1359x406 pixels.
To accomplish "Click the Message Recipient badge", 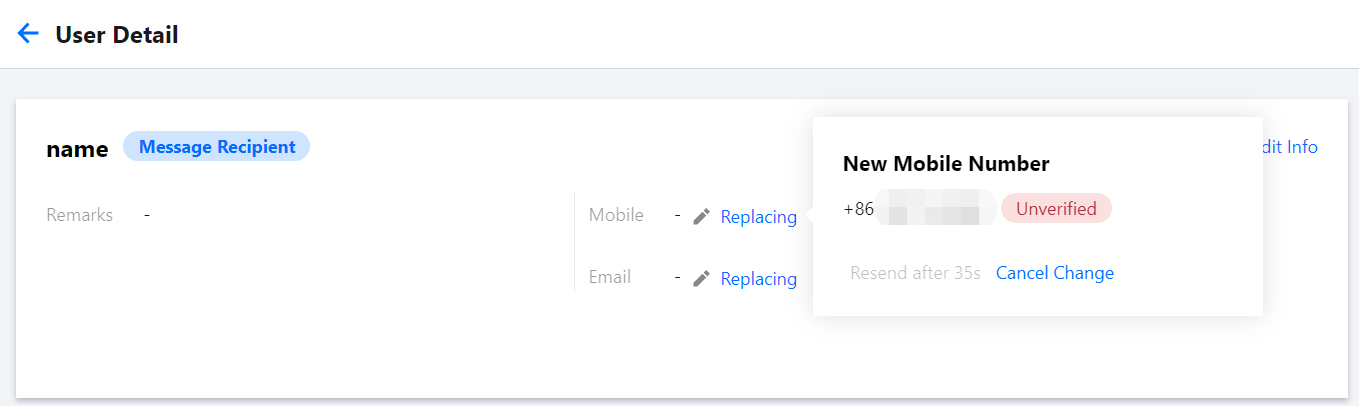I will 217,147.
